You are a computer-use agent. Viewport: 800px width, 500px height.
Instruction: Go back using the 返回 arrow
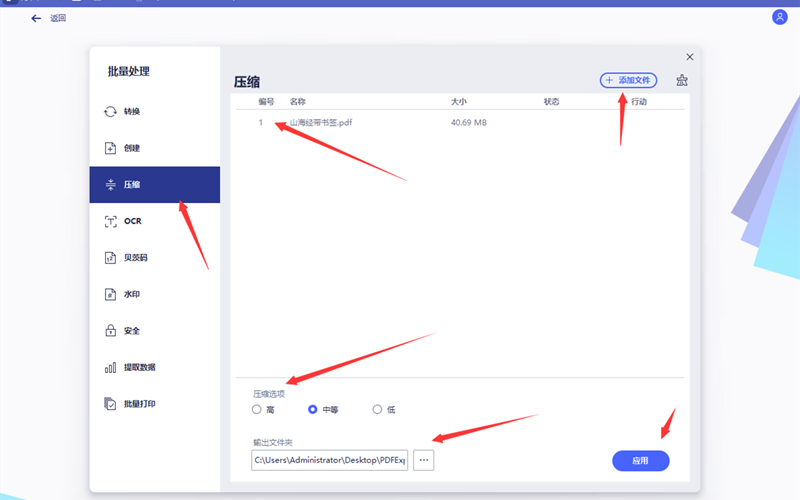(37, 18)
